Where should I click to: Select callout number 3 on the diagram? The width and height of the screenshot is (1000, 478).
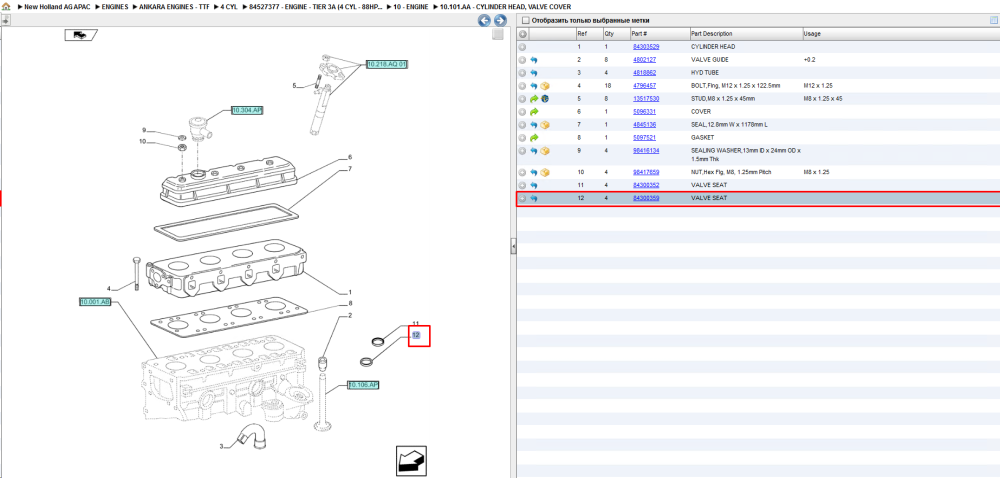[x=221, y=447]
